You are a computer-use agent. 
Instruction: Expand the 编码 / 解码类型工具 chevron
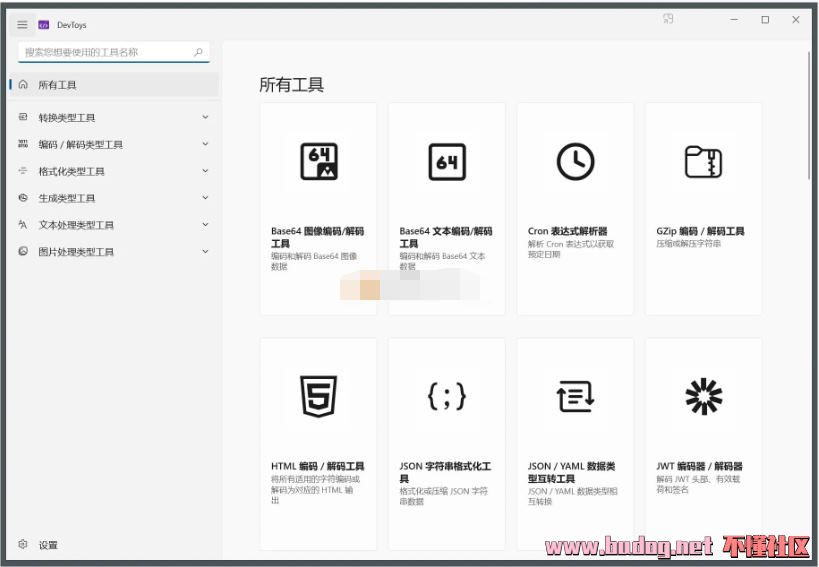(x=205, y=144)
